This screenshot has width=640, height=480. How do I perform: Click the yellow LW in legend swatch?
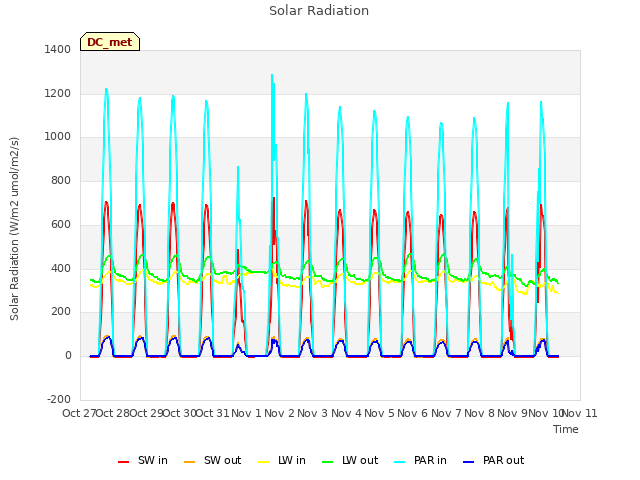click(264, 462)
